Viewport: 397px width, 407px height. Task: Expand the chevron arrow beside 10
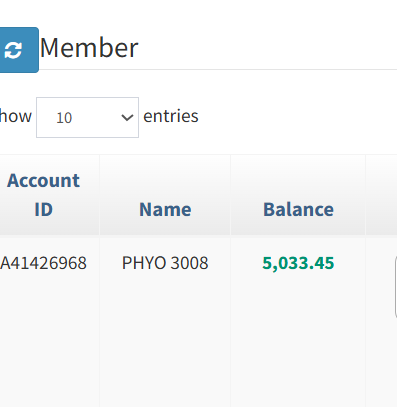(127, 118)
